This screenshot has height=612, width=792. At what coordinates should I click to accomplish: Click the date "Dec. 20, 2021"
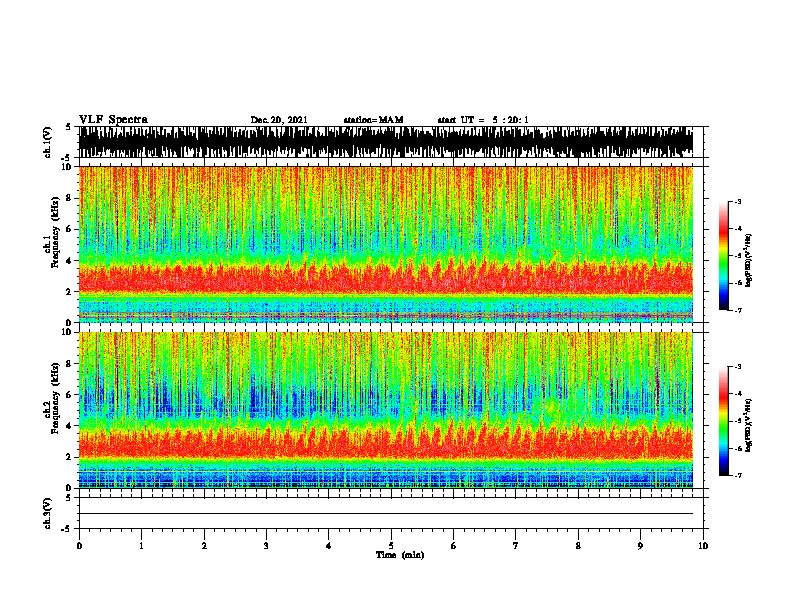(x=279, y=120)
